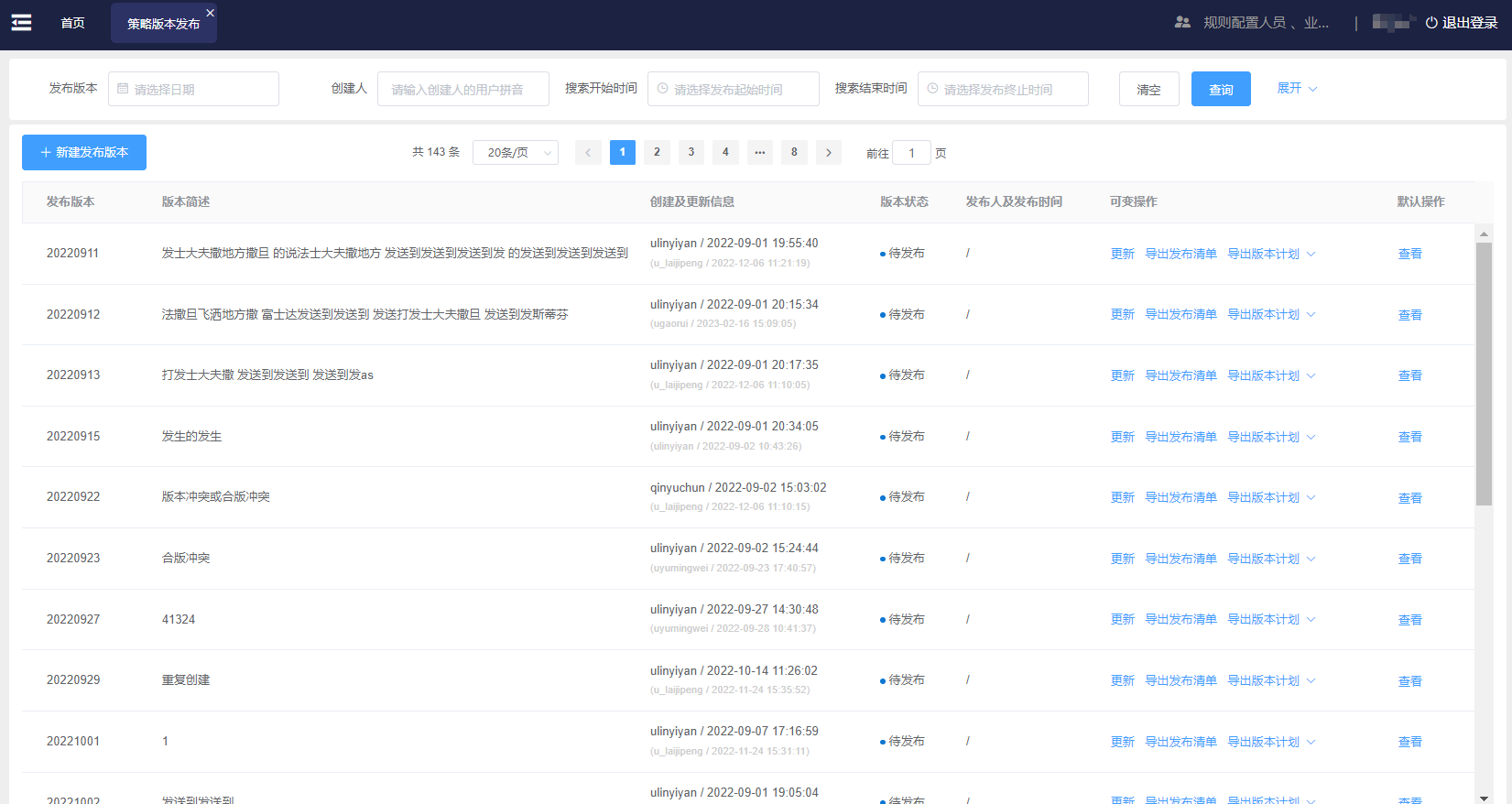The height and width of the screenshot is (804, 1512).
Task: Click 查看 for version 20220911
Action: (x=1410, y=254)
